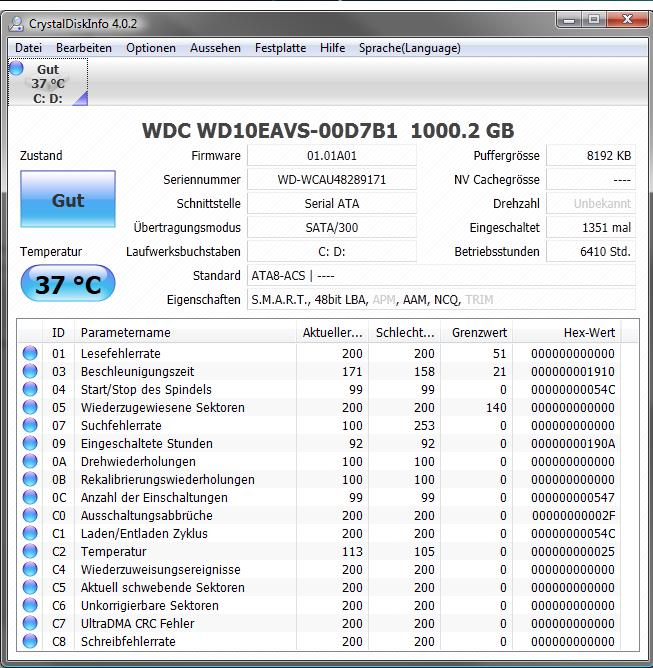Image resolution: width=653 pixels, height=668 pixels.
Task: Click the Grenzwert column header
Action: tap(477, 332)
